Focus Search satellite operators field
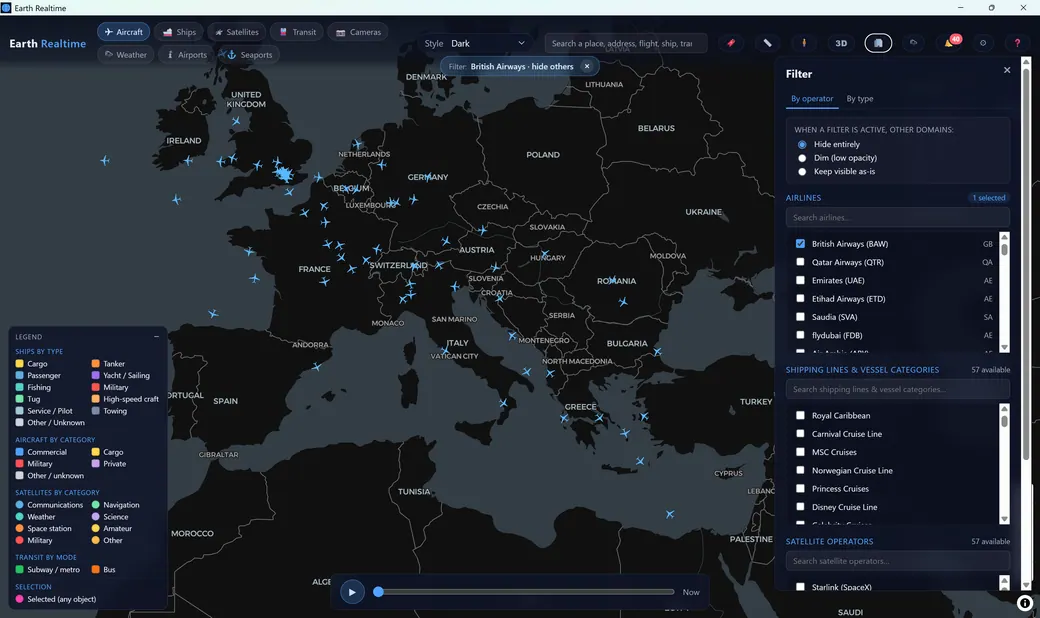 click(897, 561)
